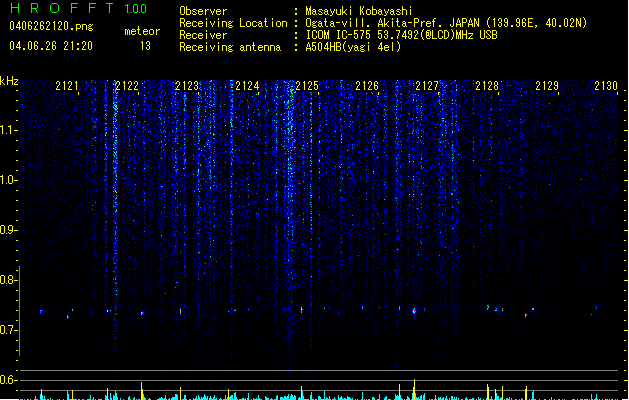Click the 2129 time marker
629x400 pixels.
click(547, 86)
